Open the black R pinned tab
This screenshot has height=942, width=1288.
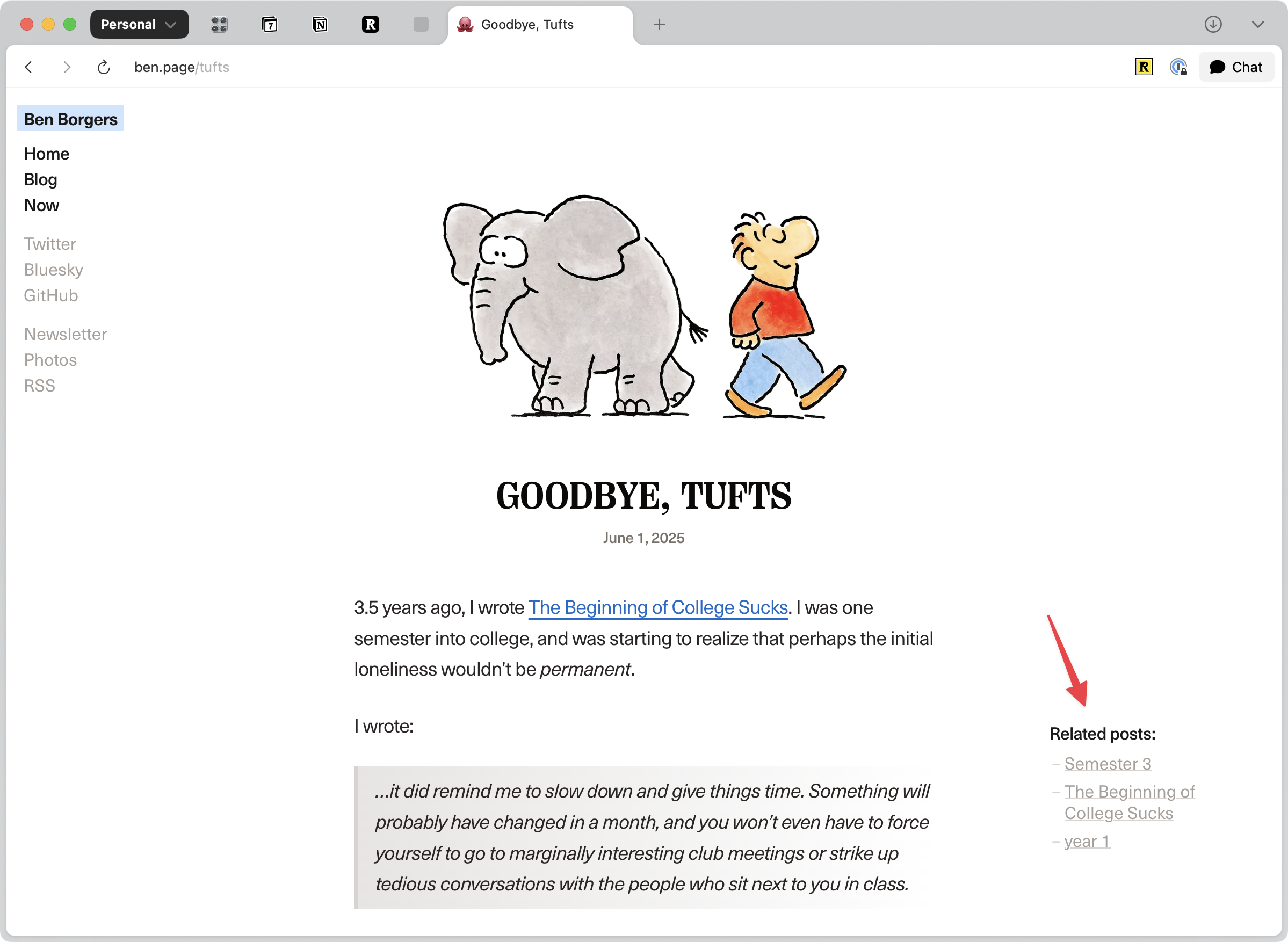click(x=370, y=25)
